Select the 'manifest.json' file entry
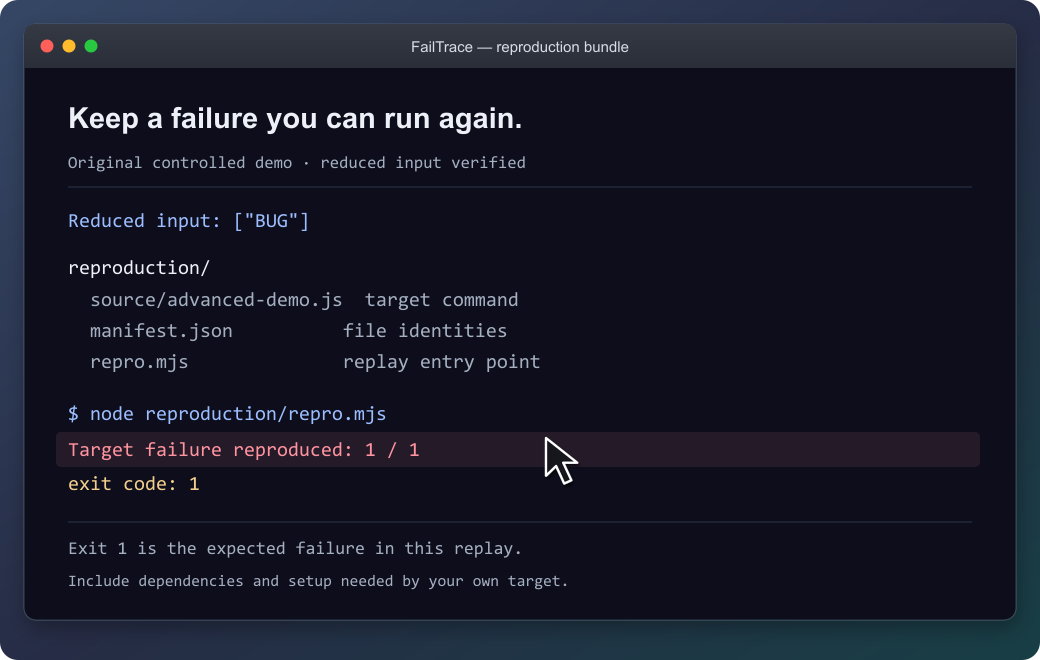The width and height of the screenshot is (1040, 660). coord(161,330)
